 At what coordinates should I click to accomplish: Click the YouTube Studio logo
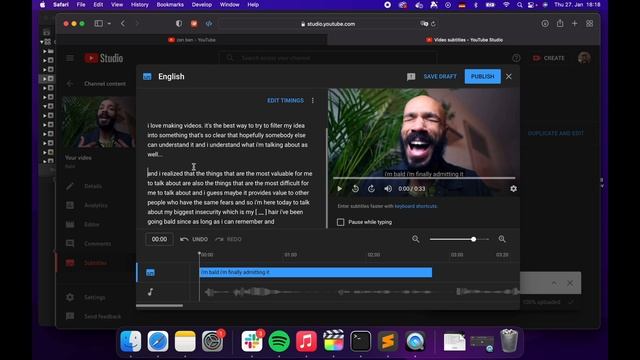[104, 58]
